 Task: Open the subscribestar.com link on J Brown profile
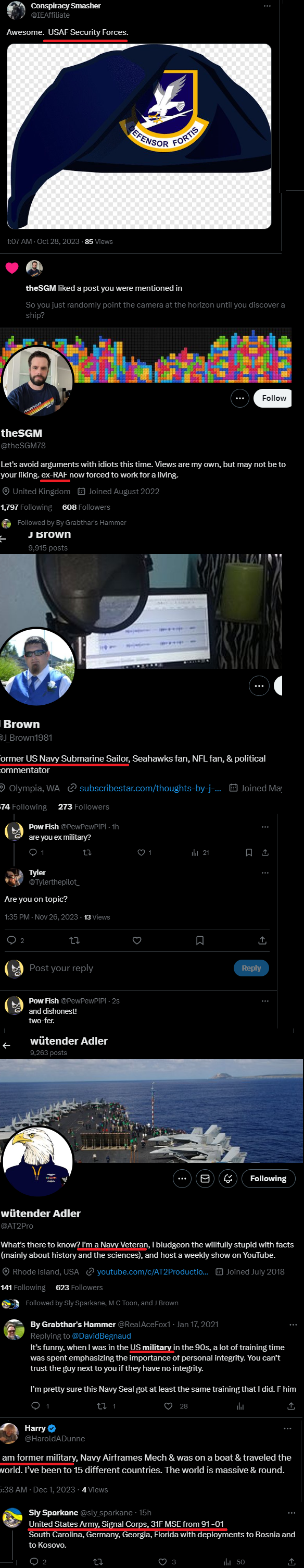tap(150, 788)
